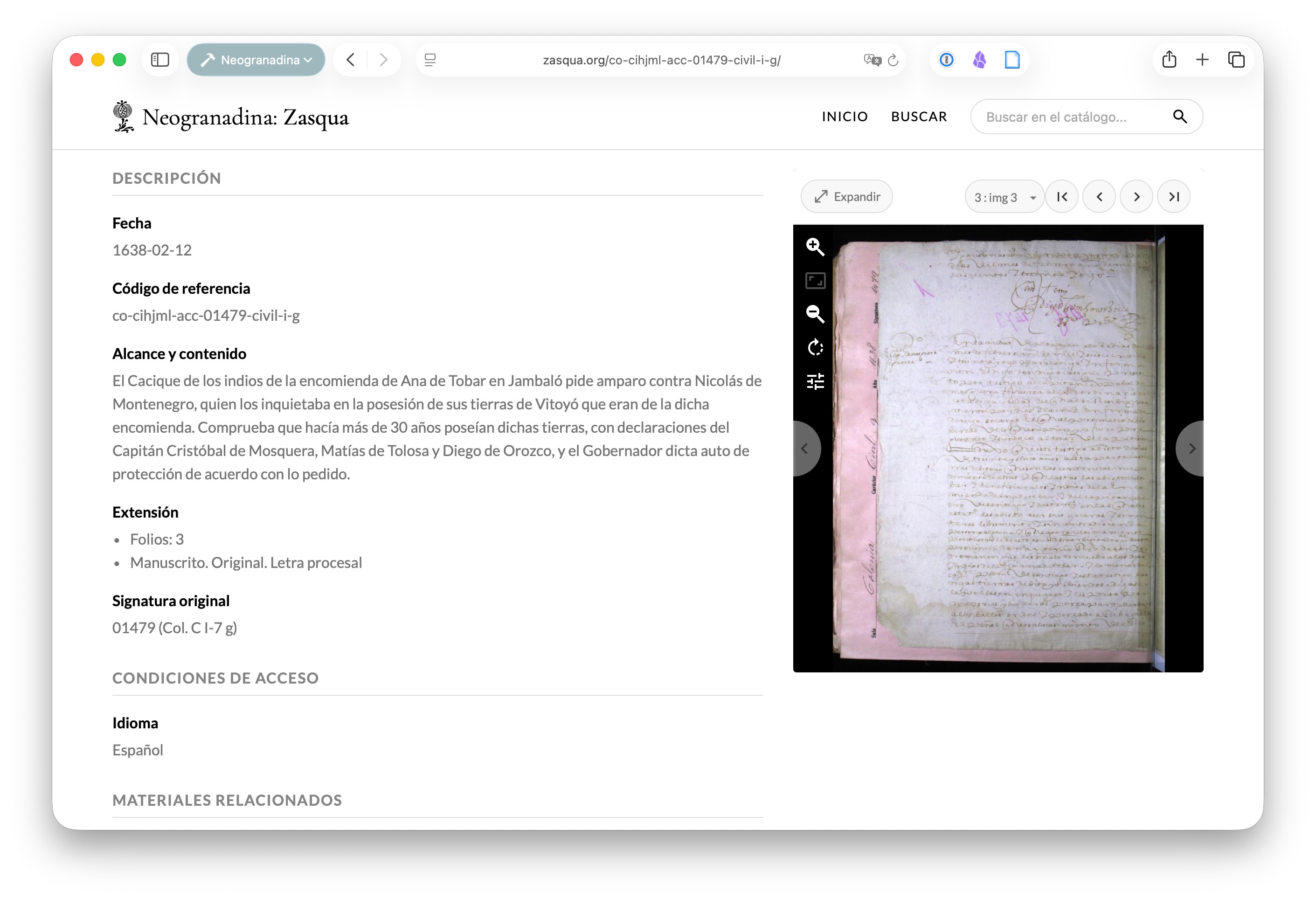Viewport: 1316px width, 899px height.
Task: Toggle fullscreen view of the document viewer
Action: pos(815,281)
